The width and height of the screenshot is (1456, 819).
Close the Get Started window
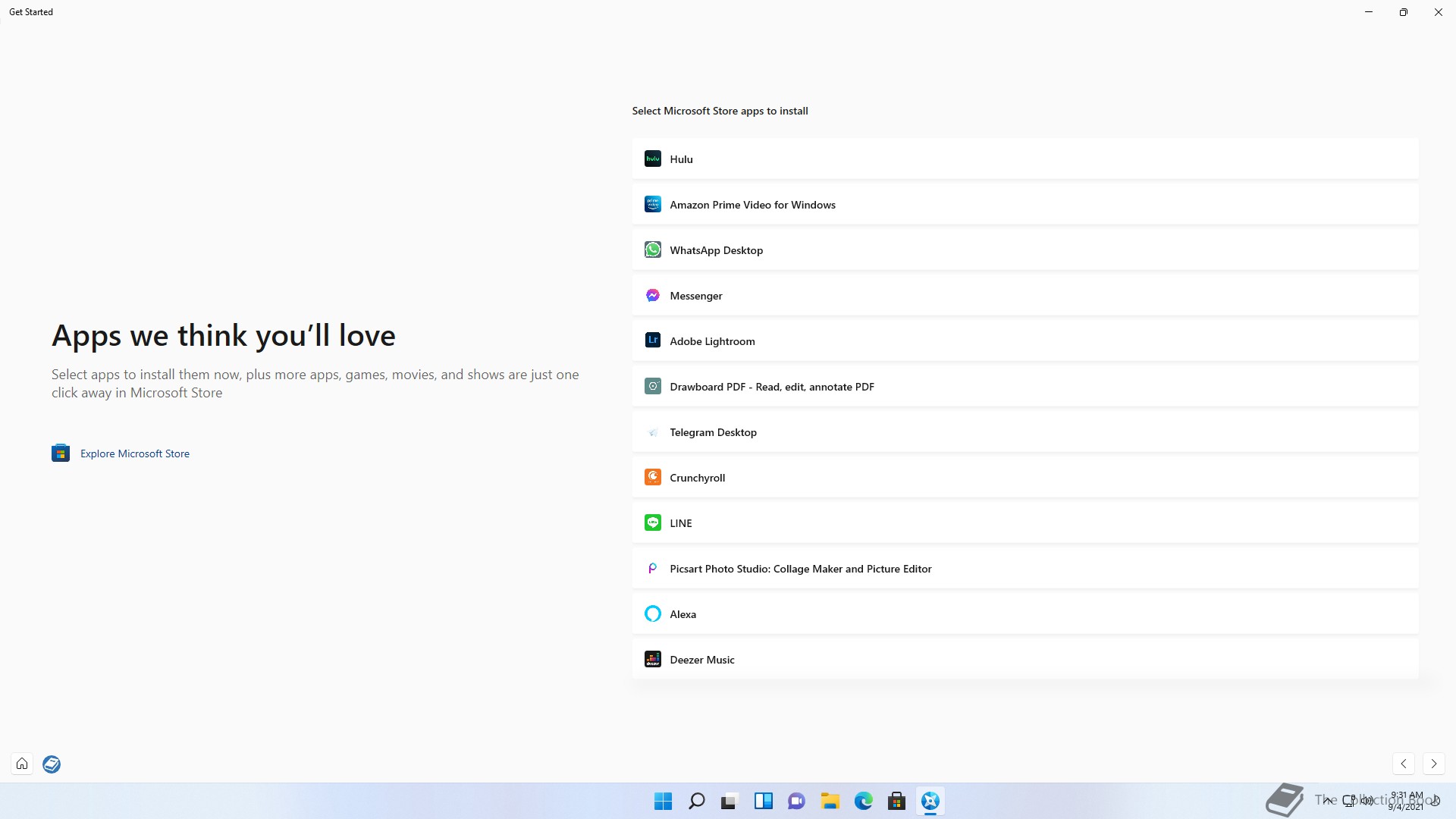1438,12
